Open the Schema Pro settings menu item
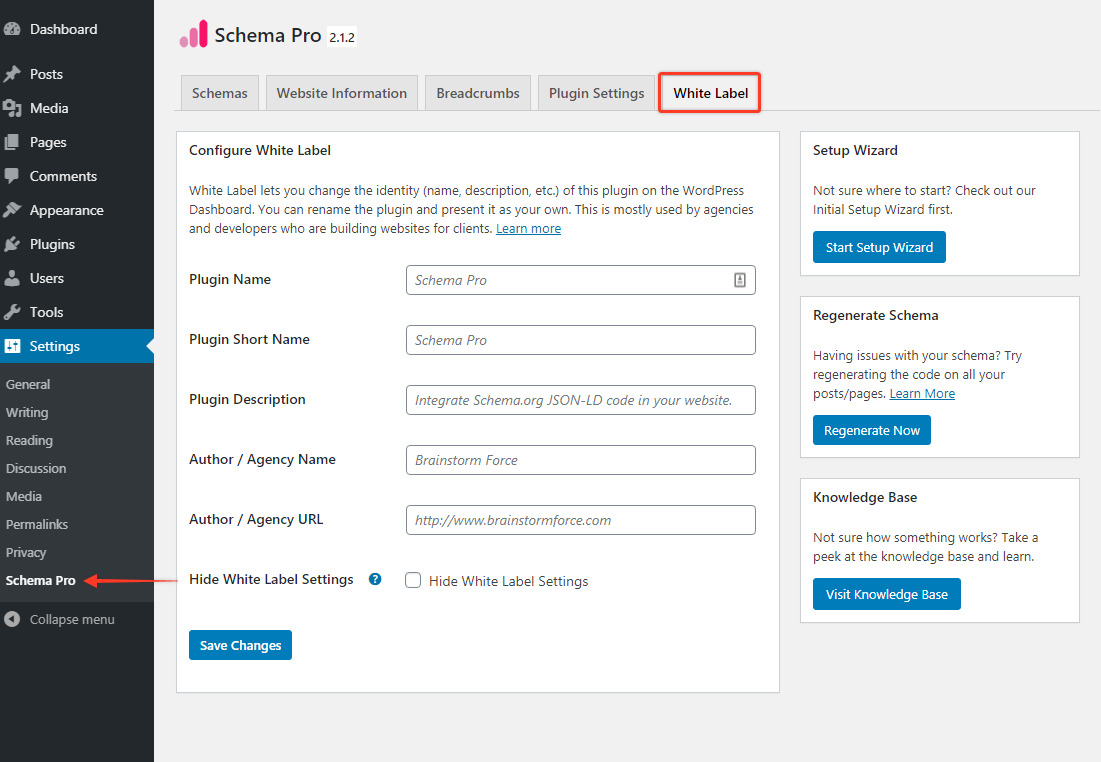Image resolution: width=1101 pixels, height=762 pixels. coord(40,579)
